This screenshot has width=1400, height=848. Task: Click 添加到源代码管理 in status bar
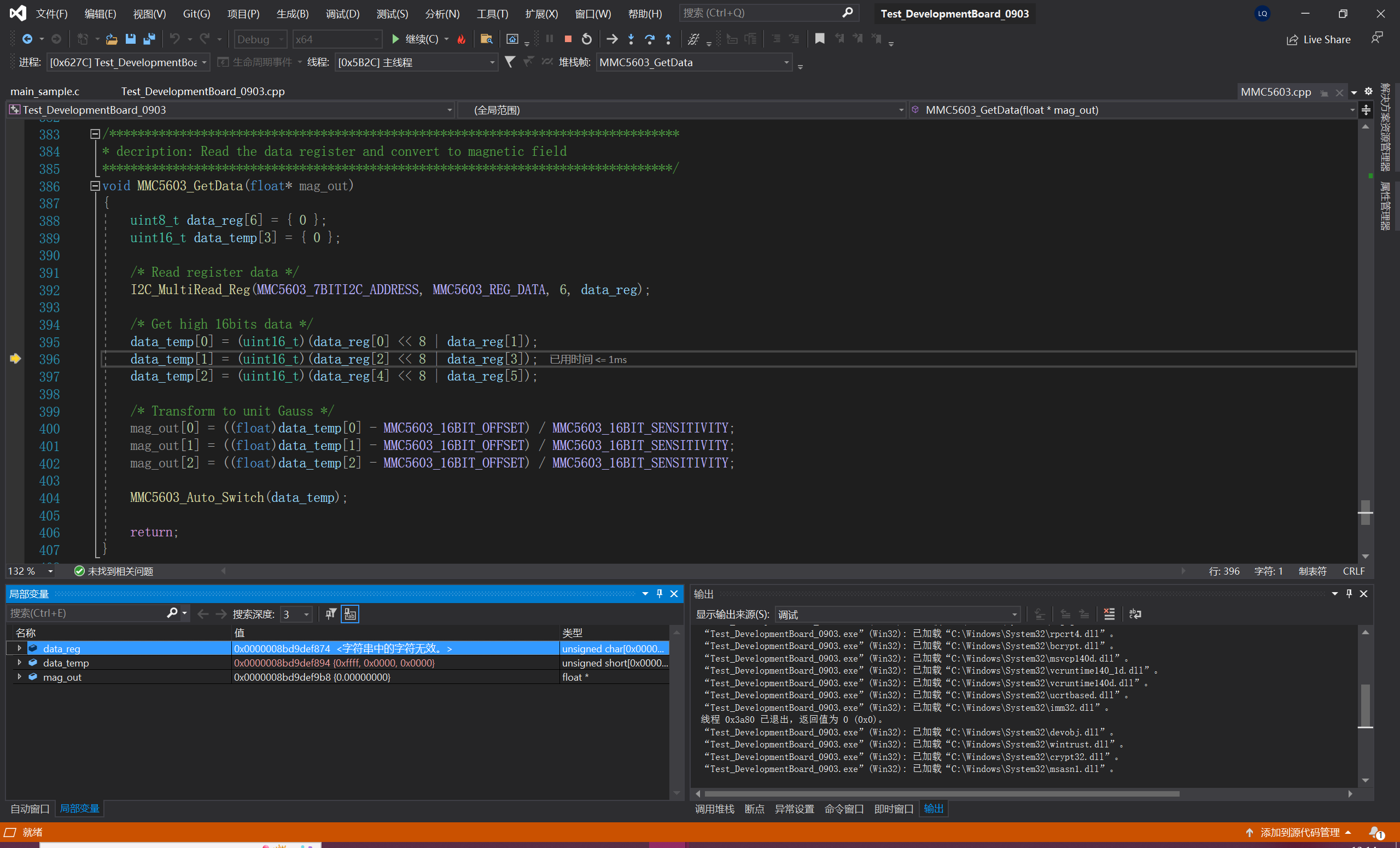click(1298, 832)
